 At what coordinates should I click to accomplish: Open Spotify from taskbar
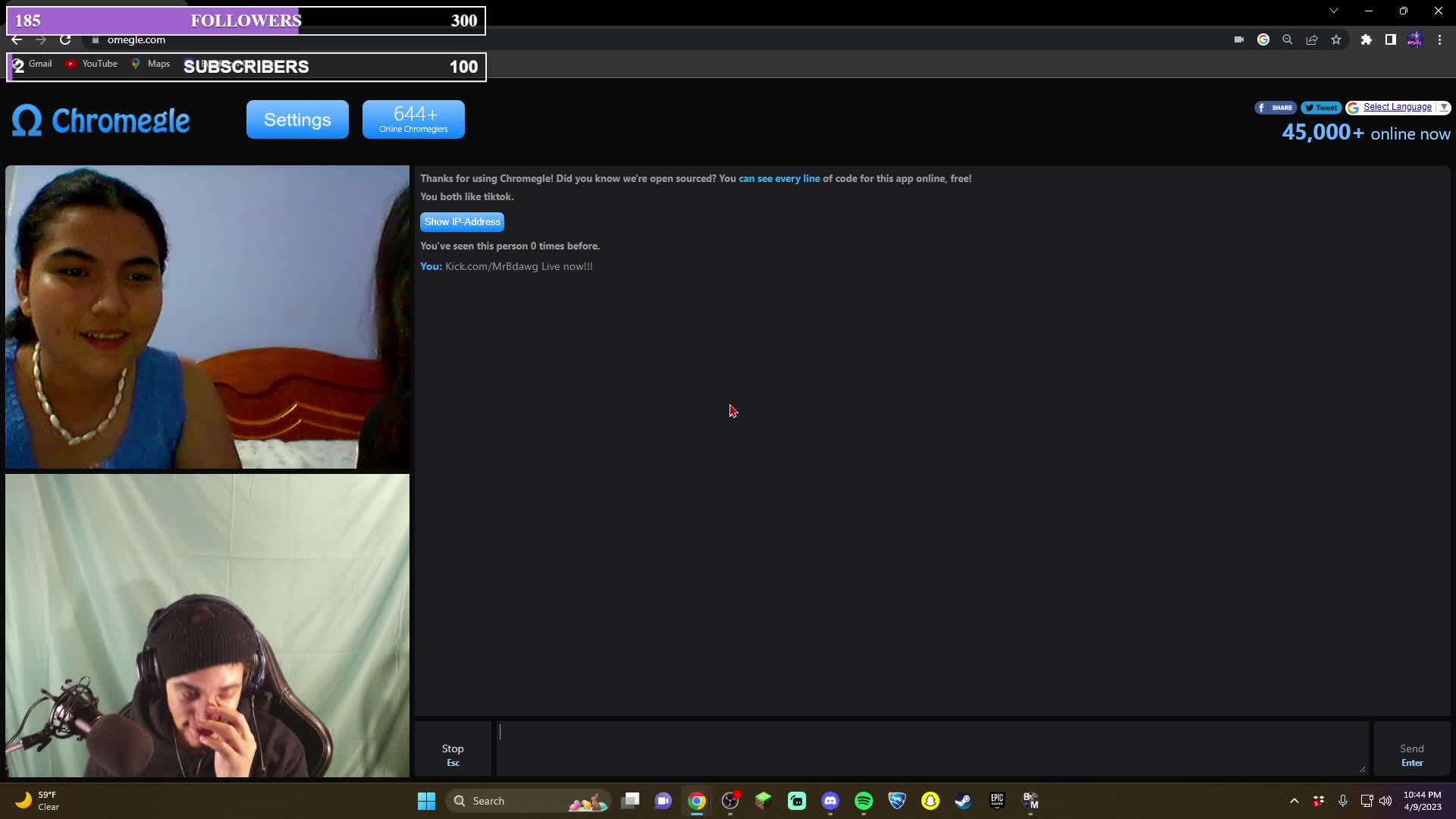[864, 801]
